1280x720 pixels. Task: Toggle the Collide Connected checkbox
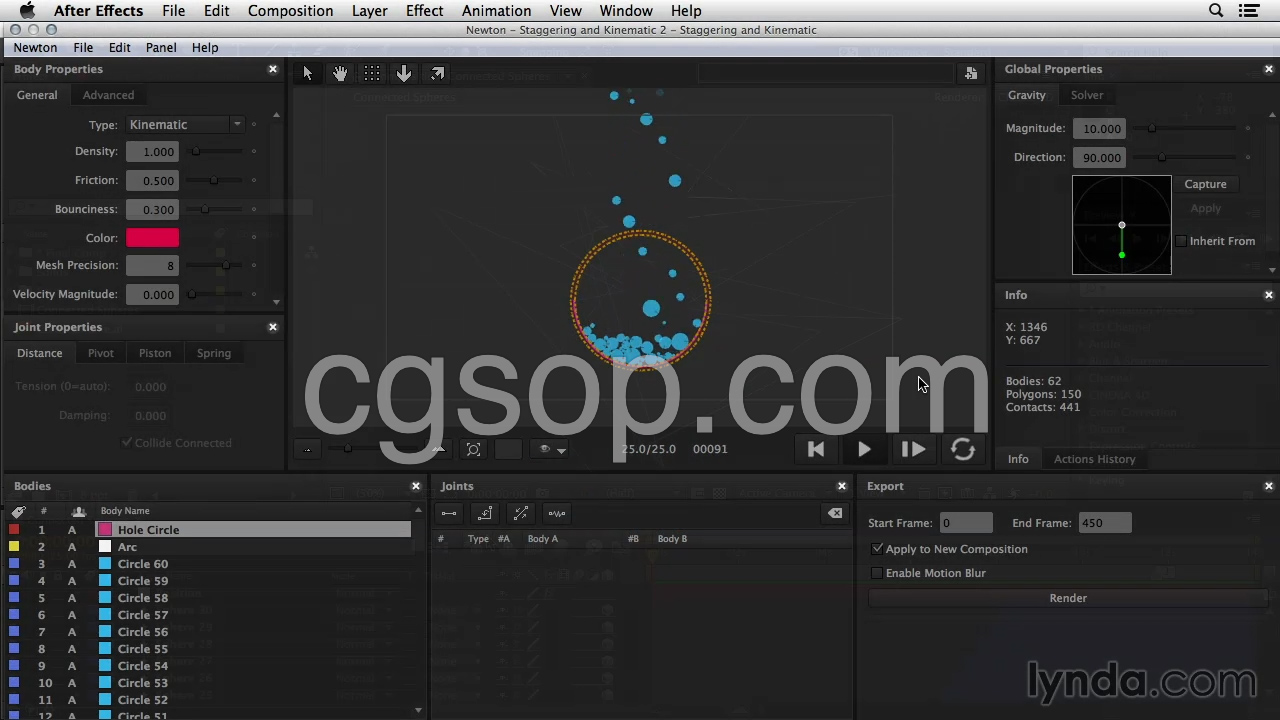tap(127, 443)
